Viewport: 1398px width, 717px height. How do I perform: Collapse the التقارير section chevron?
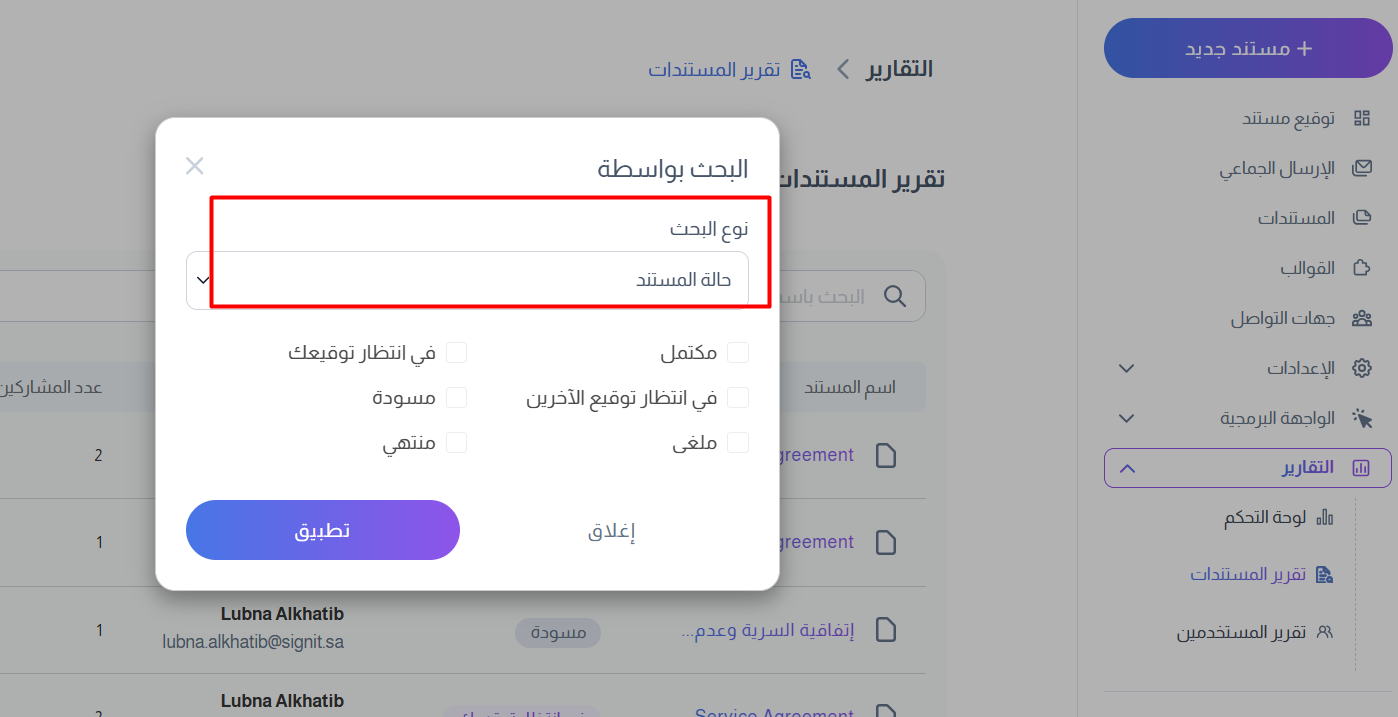pyautogui.click(x=1127, y=468)
